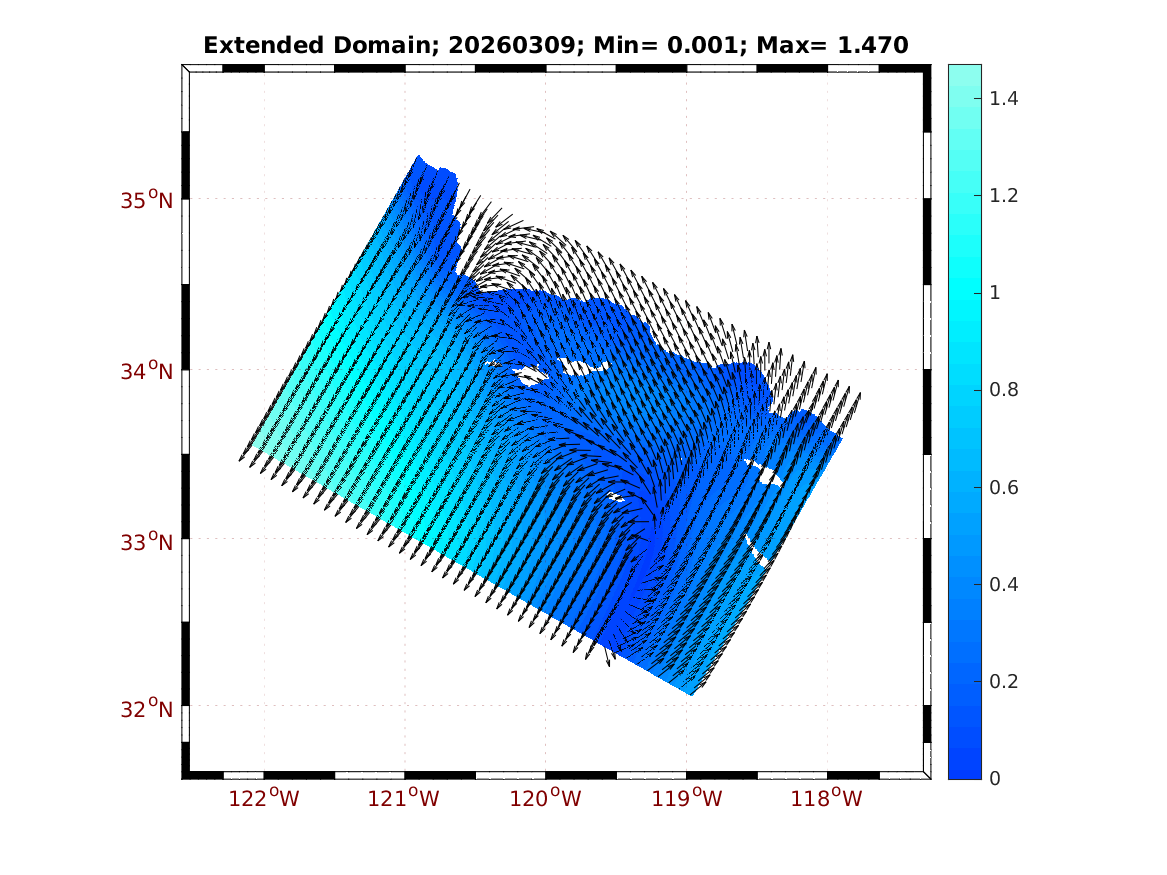Click the colorbar tick label 0.8
Image resolution: width=1167 pixels, height=875 pixels.
(1005, 389)
